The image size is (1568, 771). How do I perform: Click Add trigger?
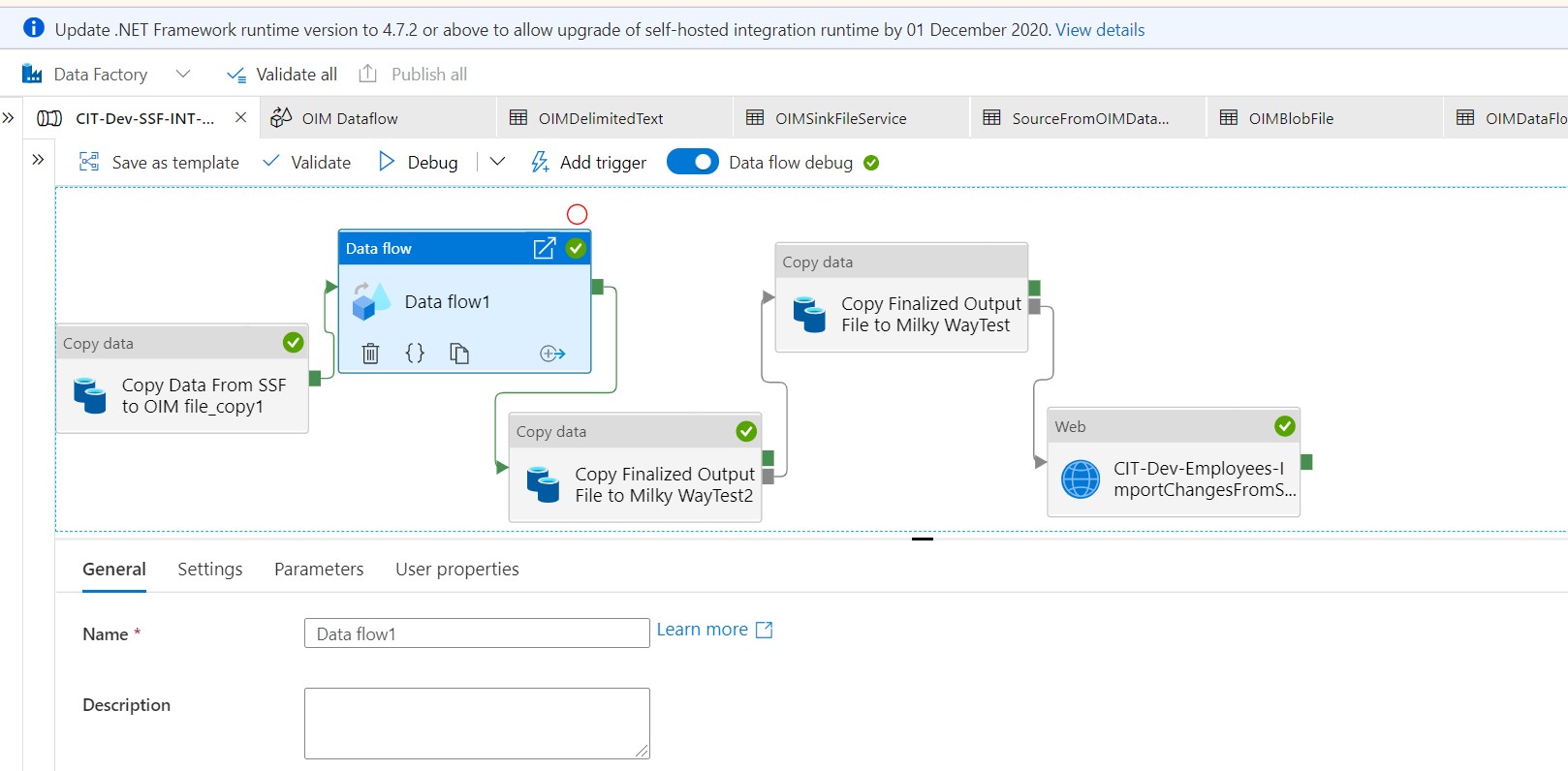pos(588,163)
